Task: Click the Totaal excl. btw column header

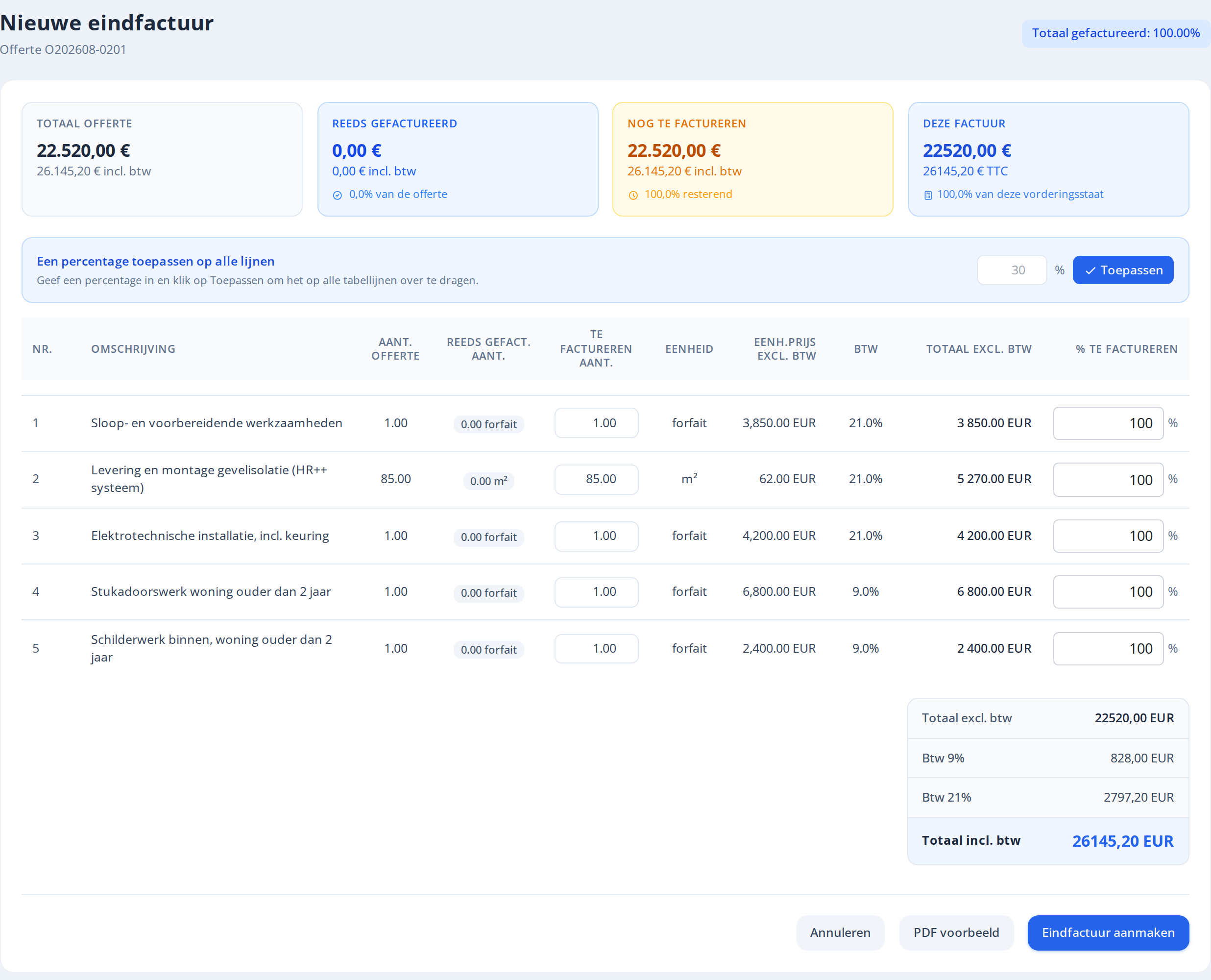Action: (x=978, y=349)
